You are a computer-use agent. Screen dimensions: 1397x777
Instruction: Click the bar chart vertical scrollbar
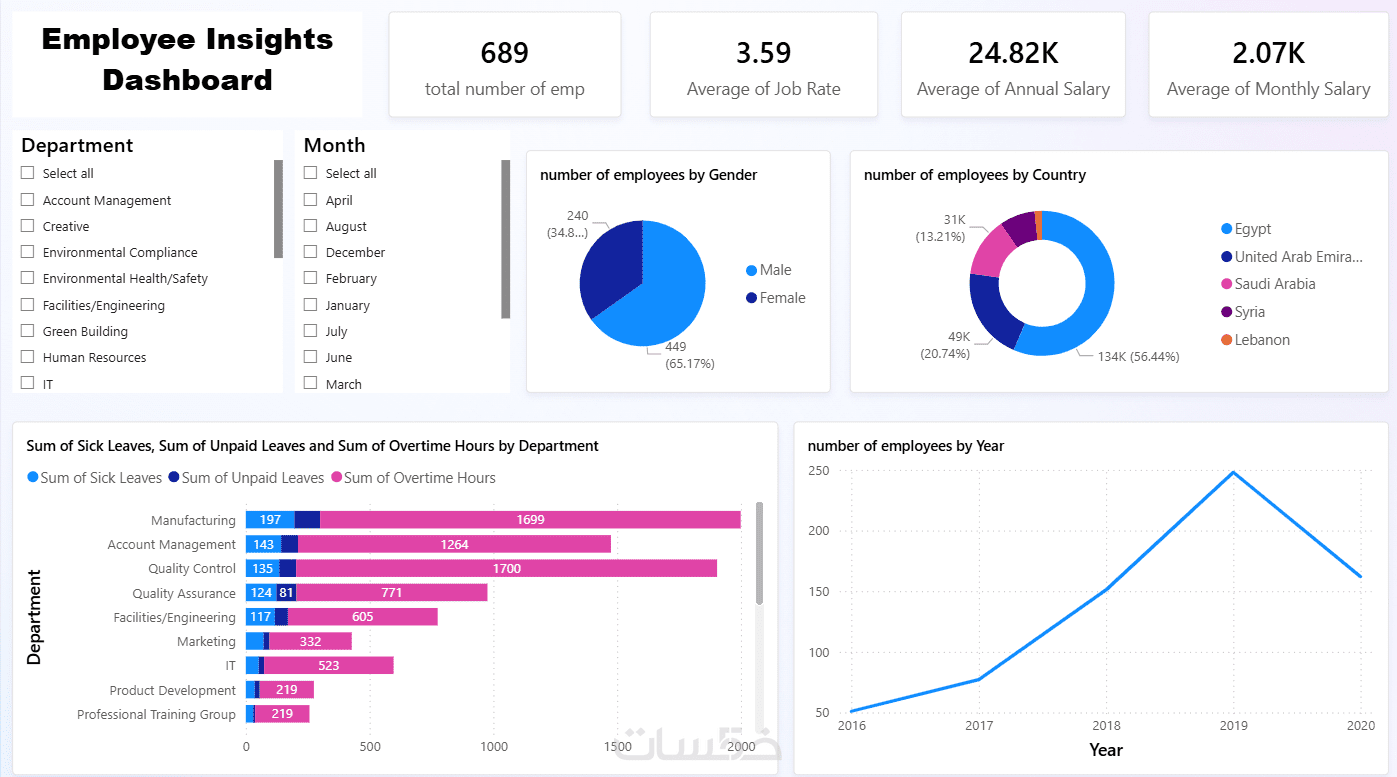(760, 553)
